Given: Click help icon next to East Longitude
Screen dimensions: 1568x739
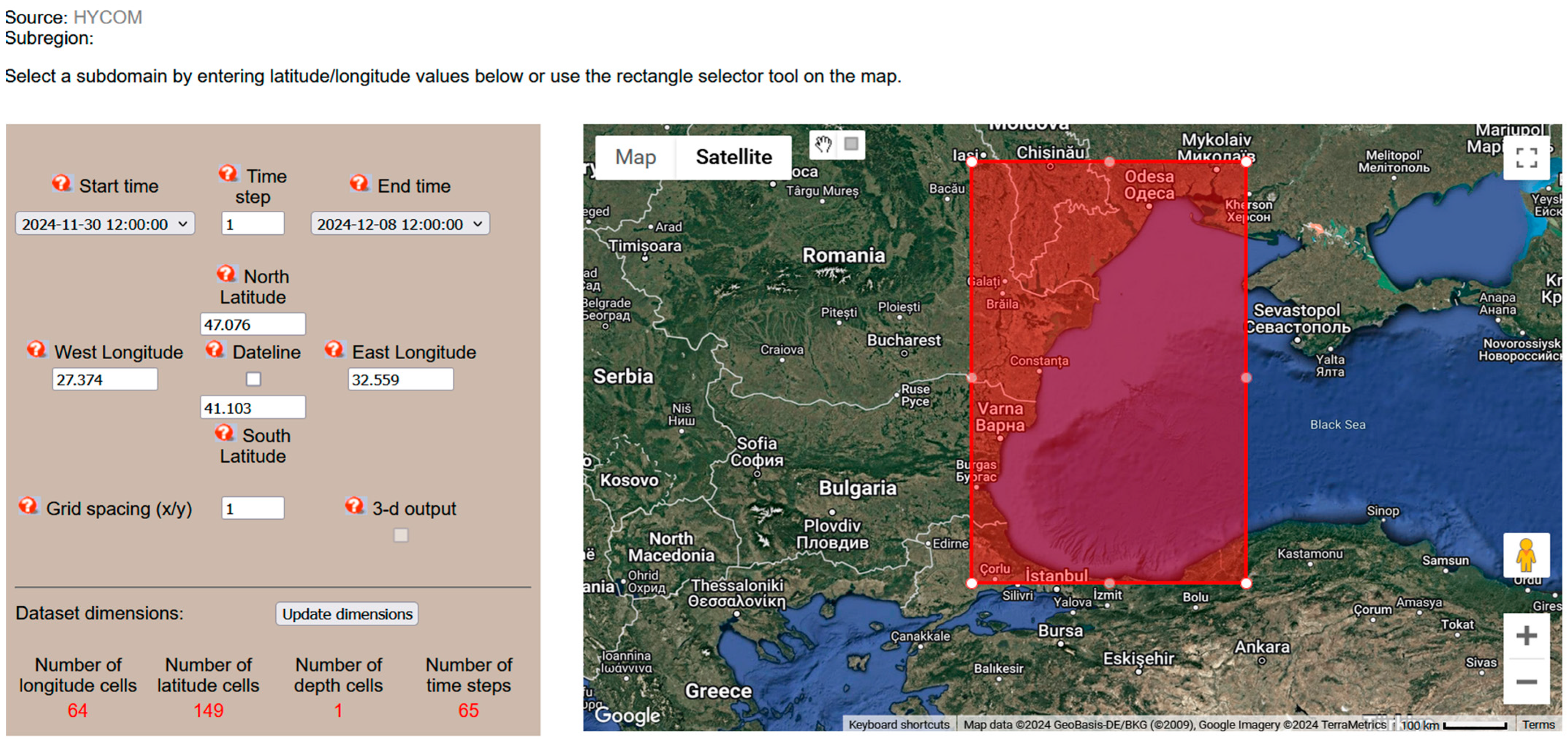Looking at the screenshot, I should [334, 349].
